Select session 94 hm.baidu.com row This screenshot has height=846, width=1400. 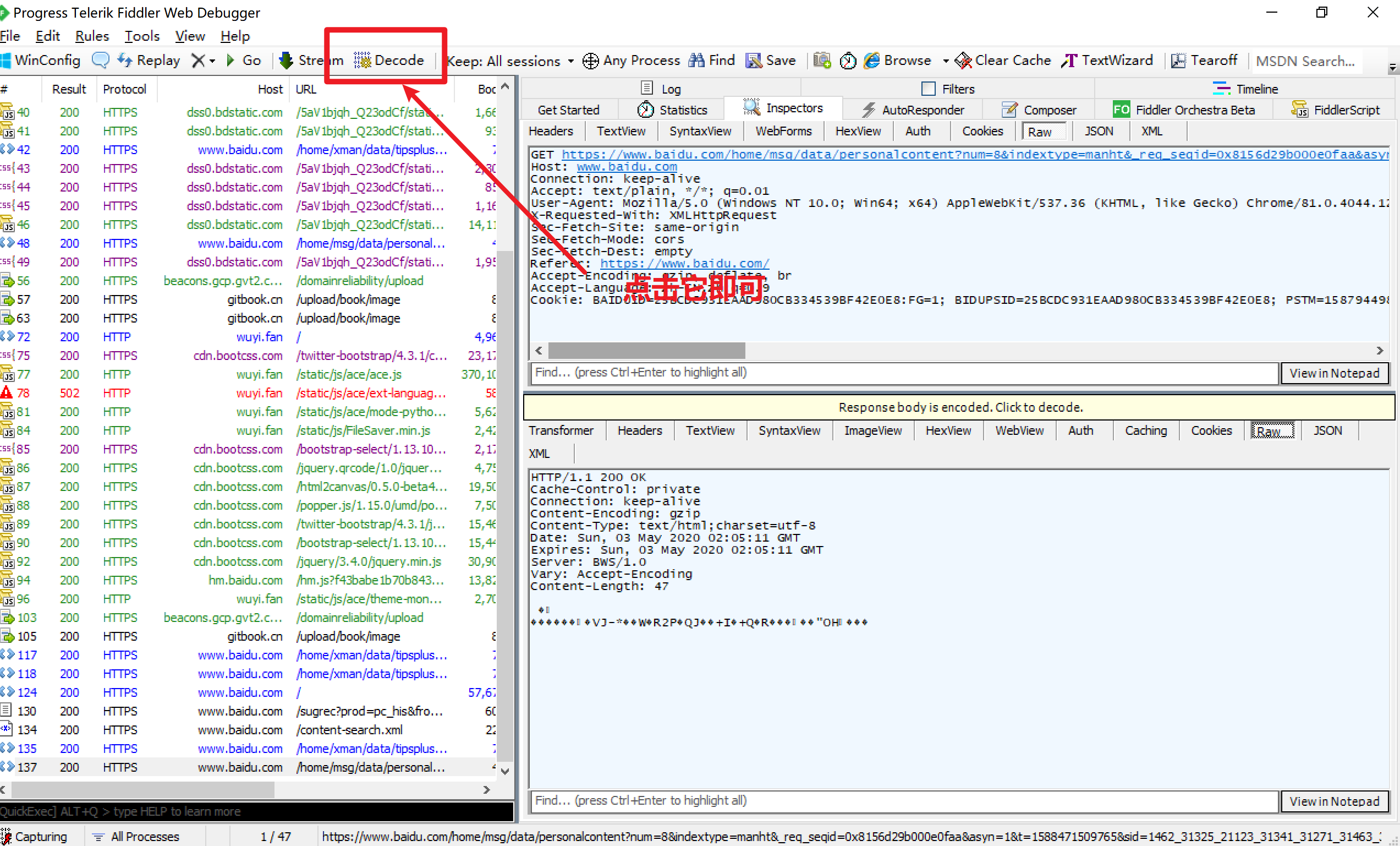point(249,580)
